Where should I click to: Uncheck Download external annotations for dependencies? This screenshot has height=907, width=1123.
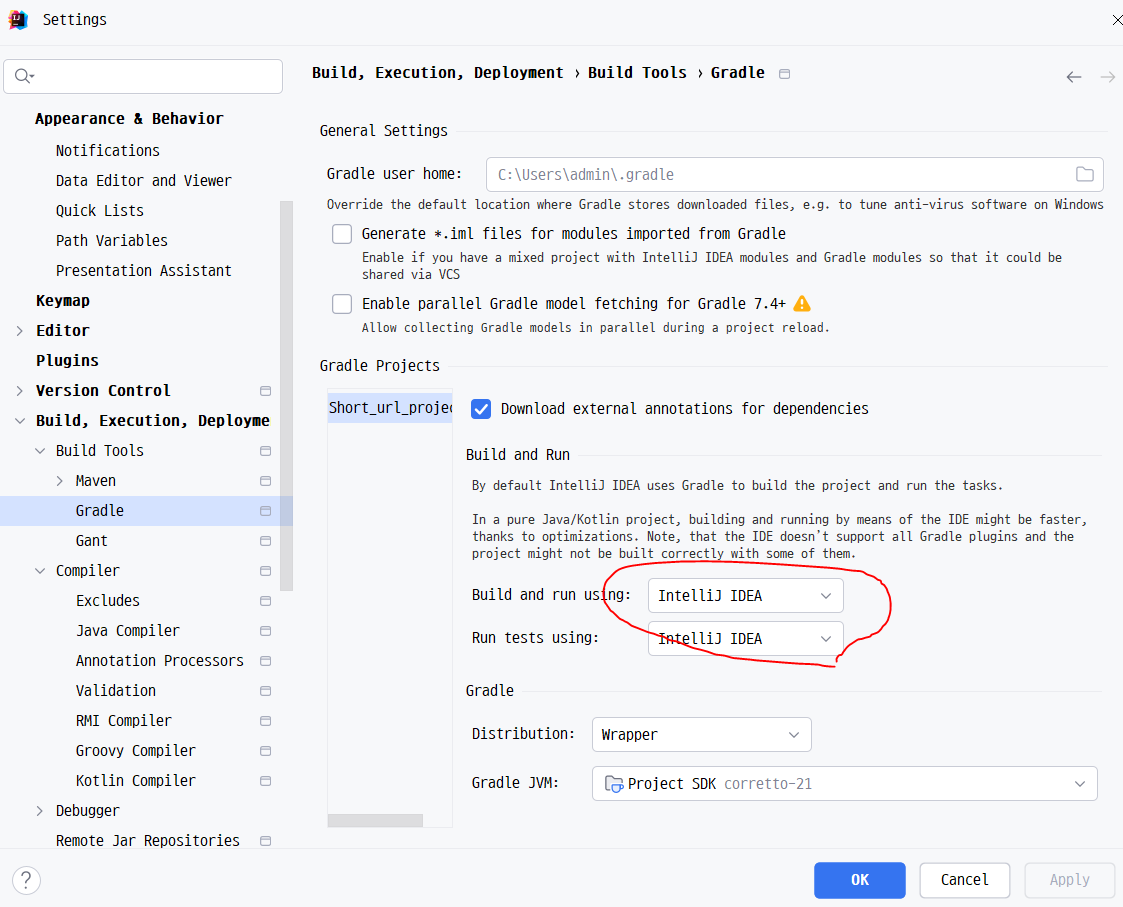pyautogui.click(x=481, y=409)
